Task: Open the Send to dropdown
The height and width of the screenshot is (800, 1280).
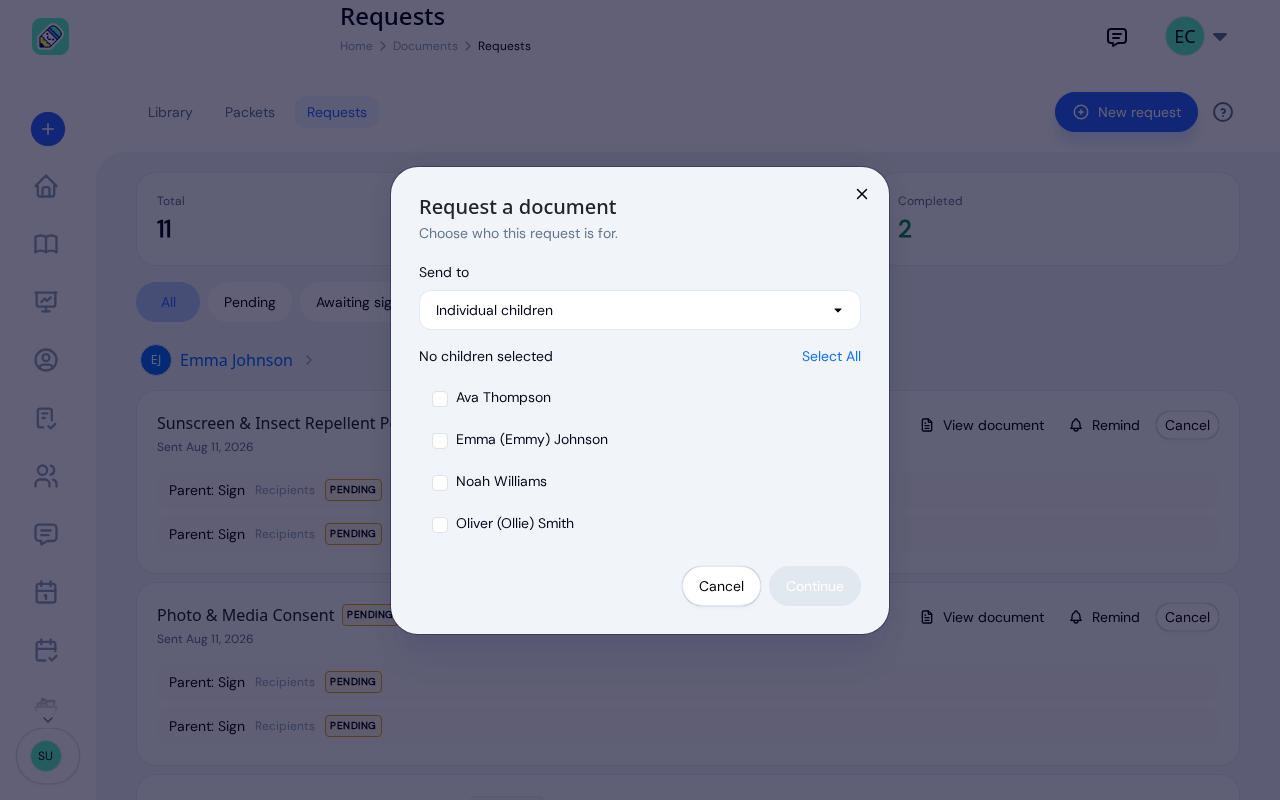Action: point(640,310)
